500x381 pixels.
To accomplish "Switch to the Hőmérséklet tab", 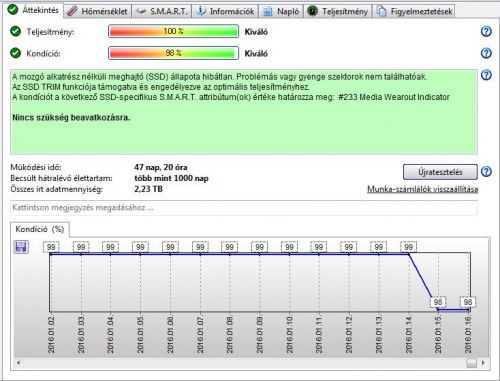I will coord(97,11).
